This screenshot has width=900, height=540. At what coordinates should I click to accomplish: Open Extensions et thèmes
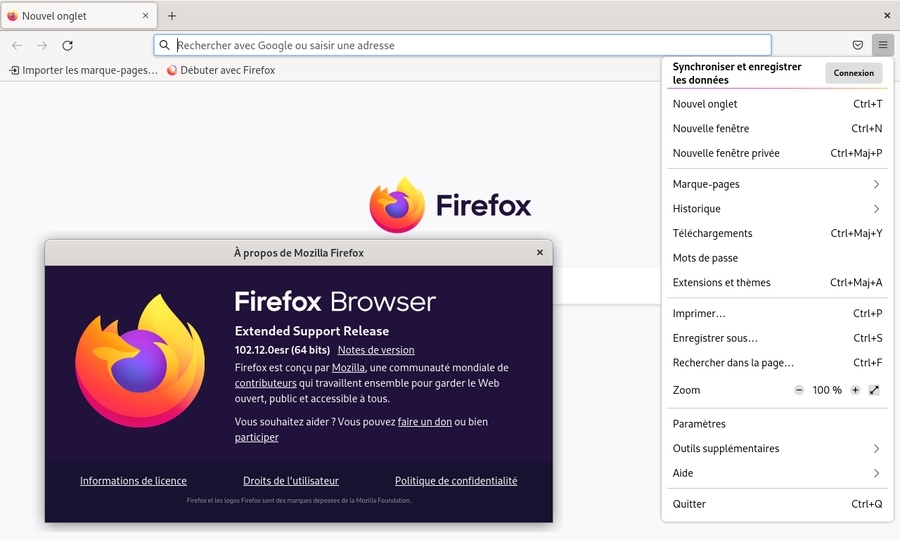tap(777, 282)
